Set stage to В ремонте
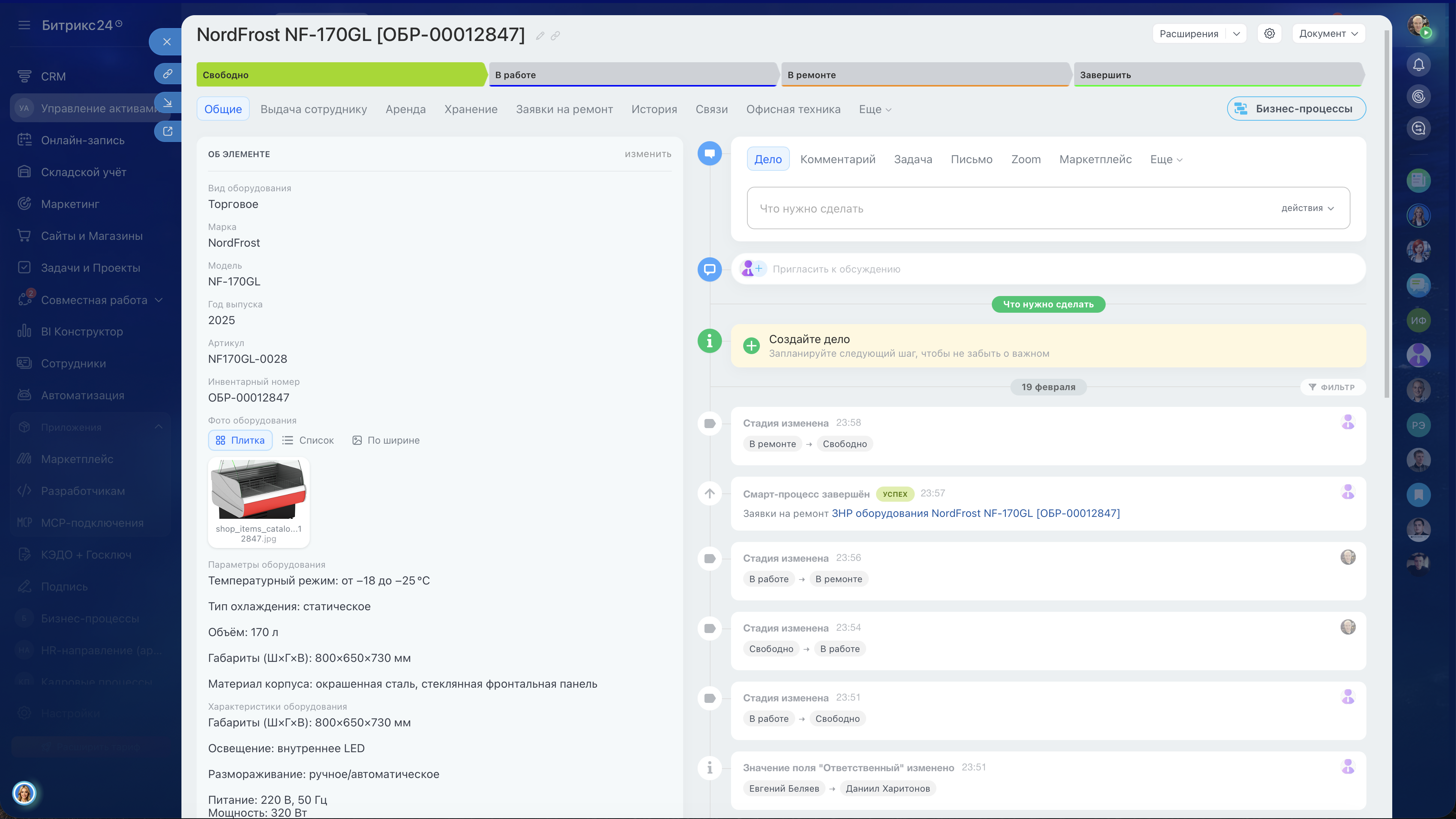The width and height of the screenshot is (1456, 819). [x=925, y=75]
